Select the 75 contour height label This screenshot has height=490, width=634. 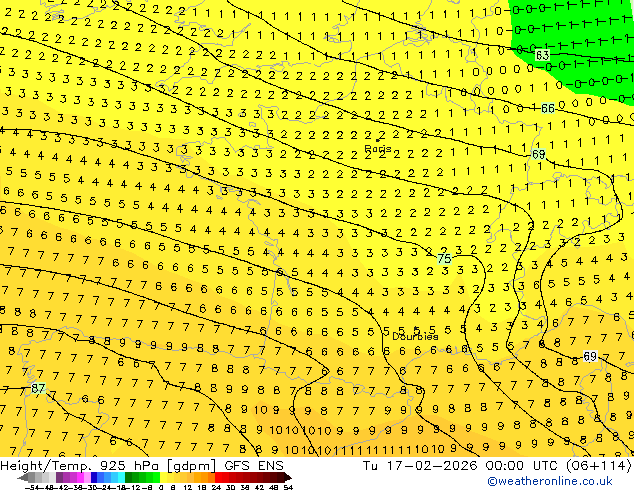pyautogui.click(x=444, y=258)
